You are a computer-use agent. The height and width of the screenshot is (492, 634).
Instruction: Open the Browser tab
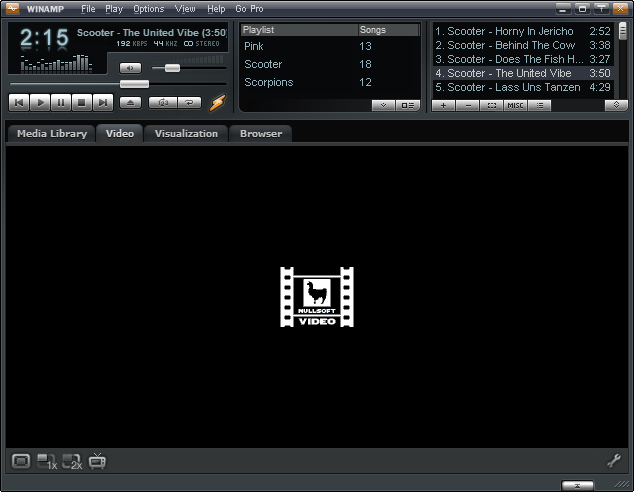click(x=261, y=133)
